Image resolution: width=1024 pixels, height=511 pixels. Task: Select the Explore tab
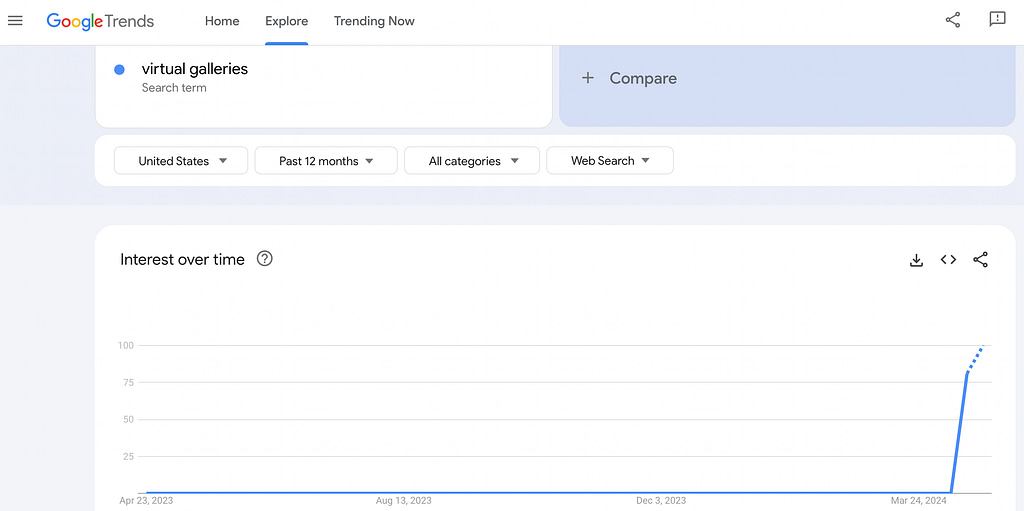(x=286, y=21)
